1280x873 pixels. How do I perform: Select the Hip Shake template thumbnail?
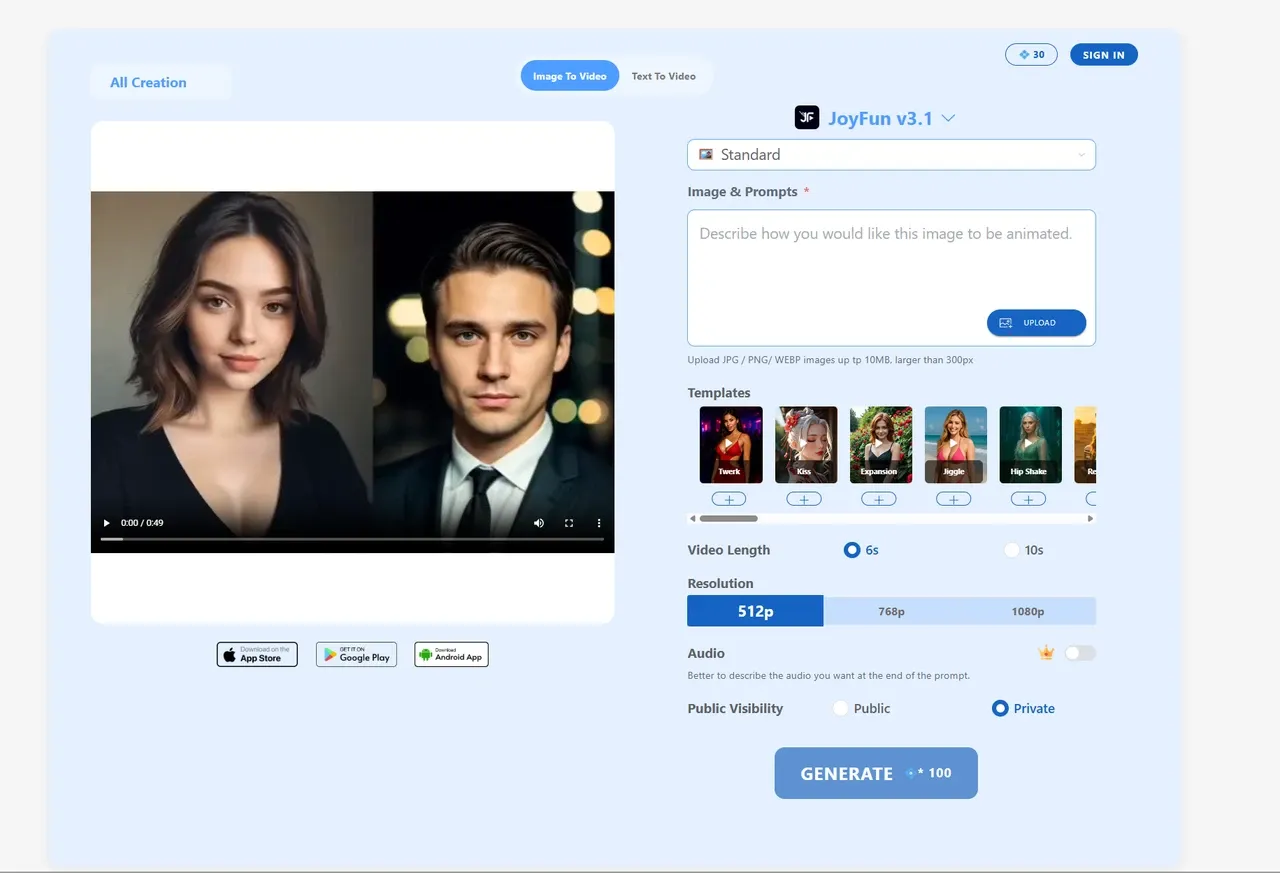(x=1030, y=445)
